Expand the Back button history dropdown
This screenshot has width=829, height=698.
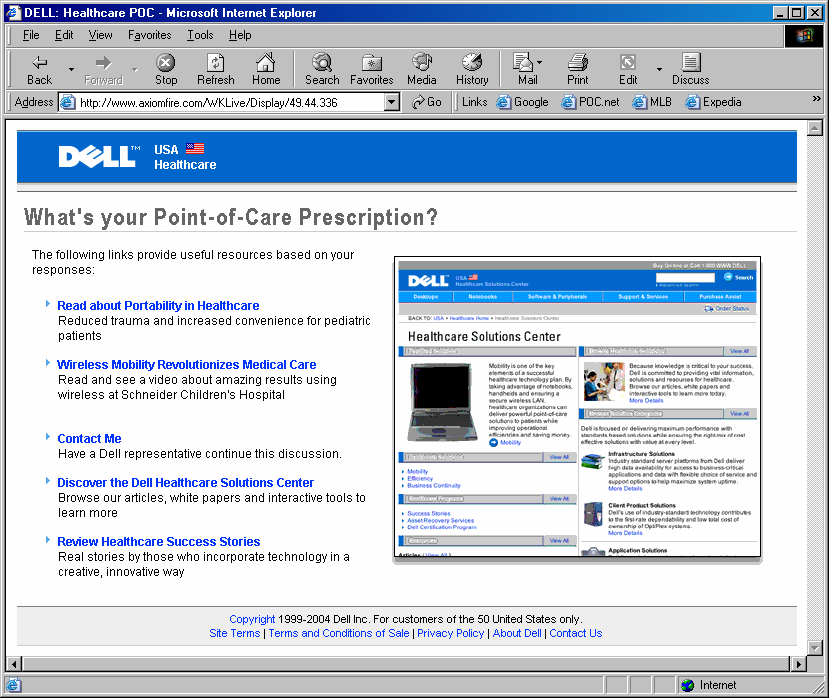[71, 70]
